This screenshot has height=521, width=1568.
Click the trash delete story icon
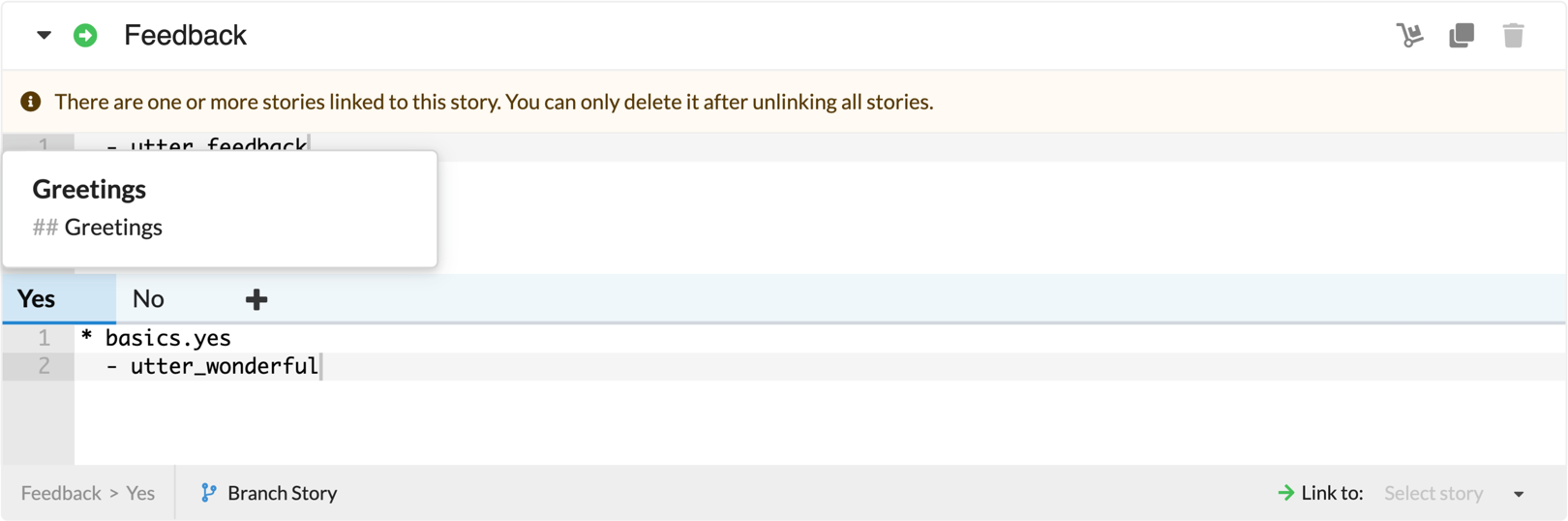pos(1514,36)
